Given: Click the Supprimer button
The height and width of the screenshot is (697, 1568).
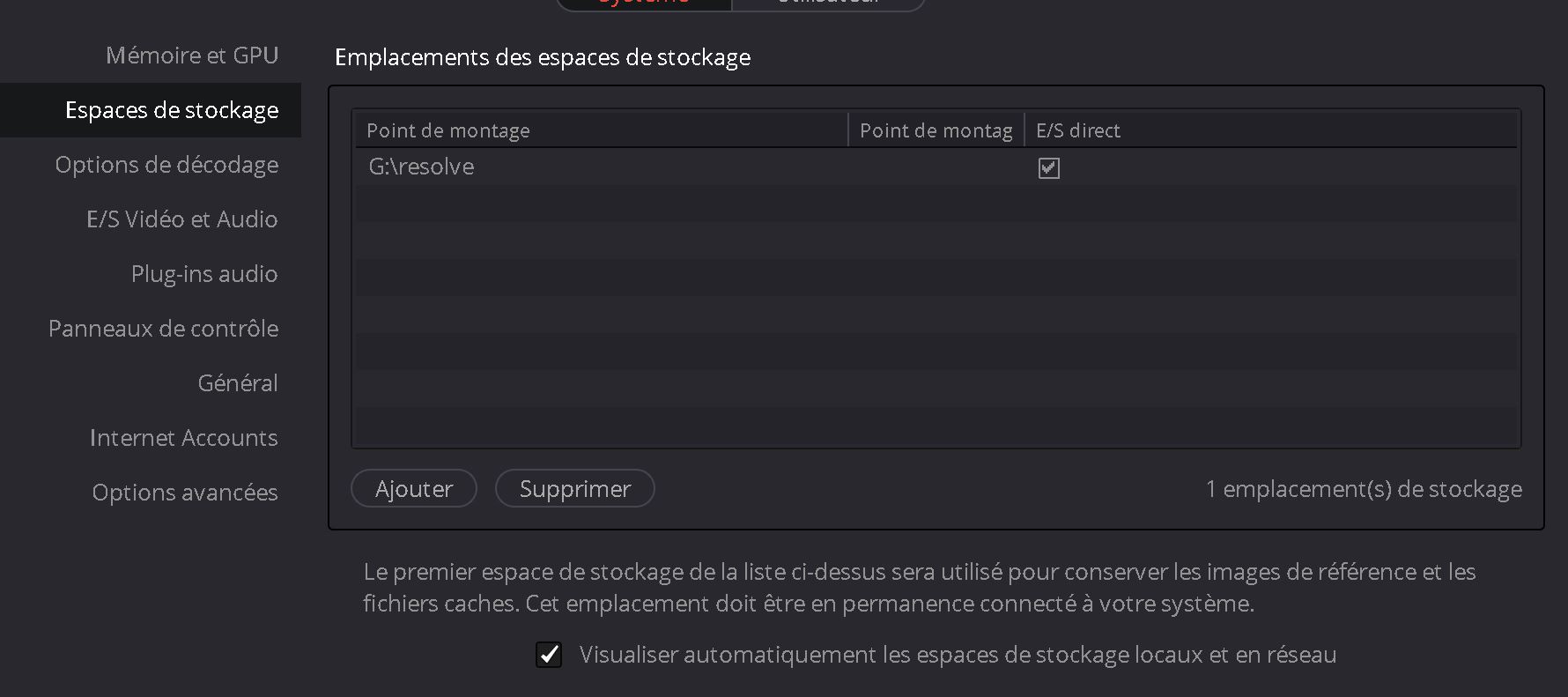Looking at the screenshot, I should pos(575,488).
